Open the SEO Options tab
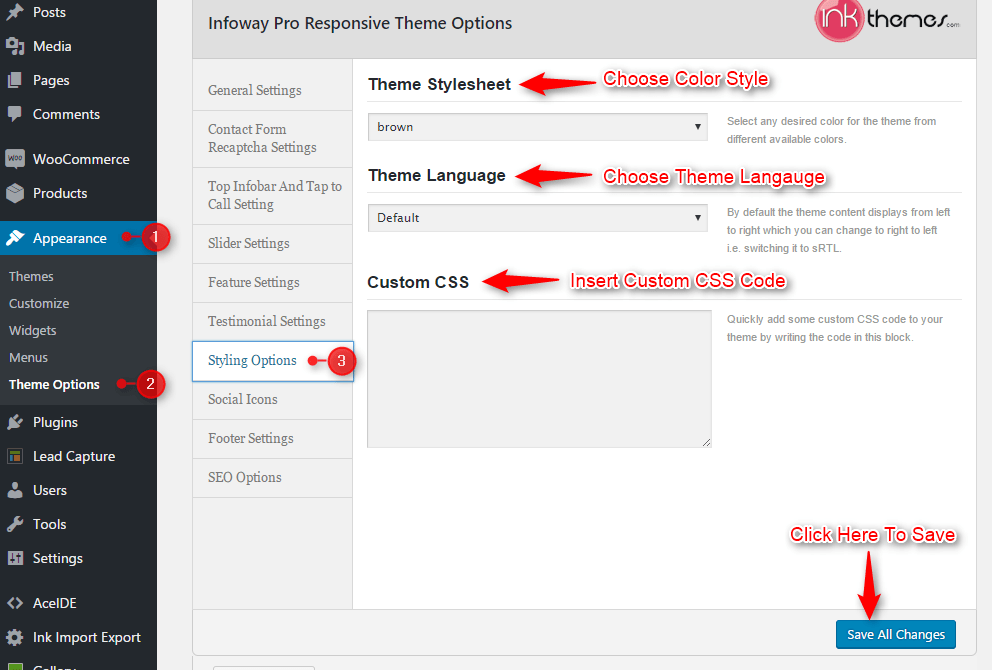The width and height of the screenshot is (992, 670). click(273, 478)
